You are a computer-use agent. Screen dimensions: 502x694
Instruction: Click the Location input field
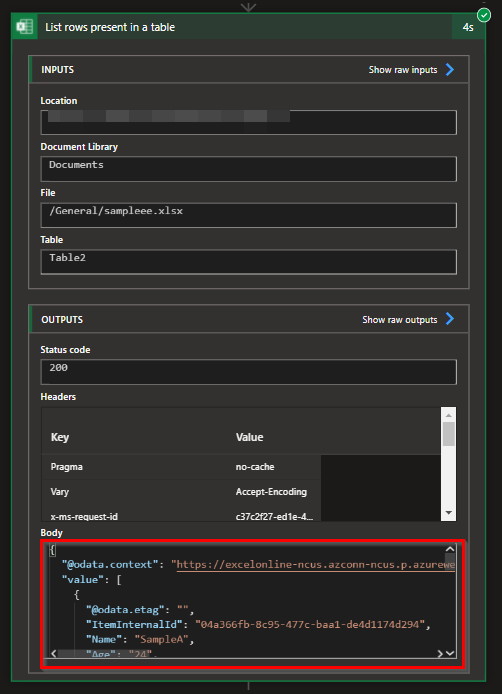tap(248, 122)
